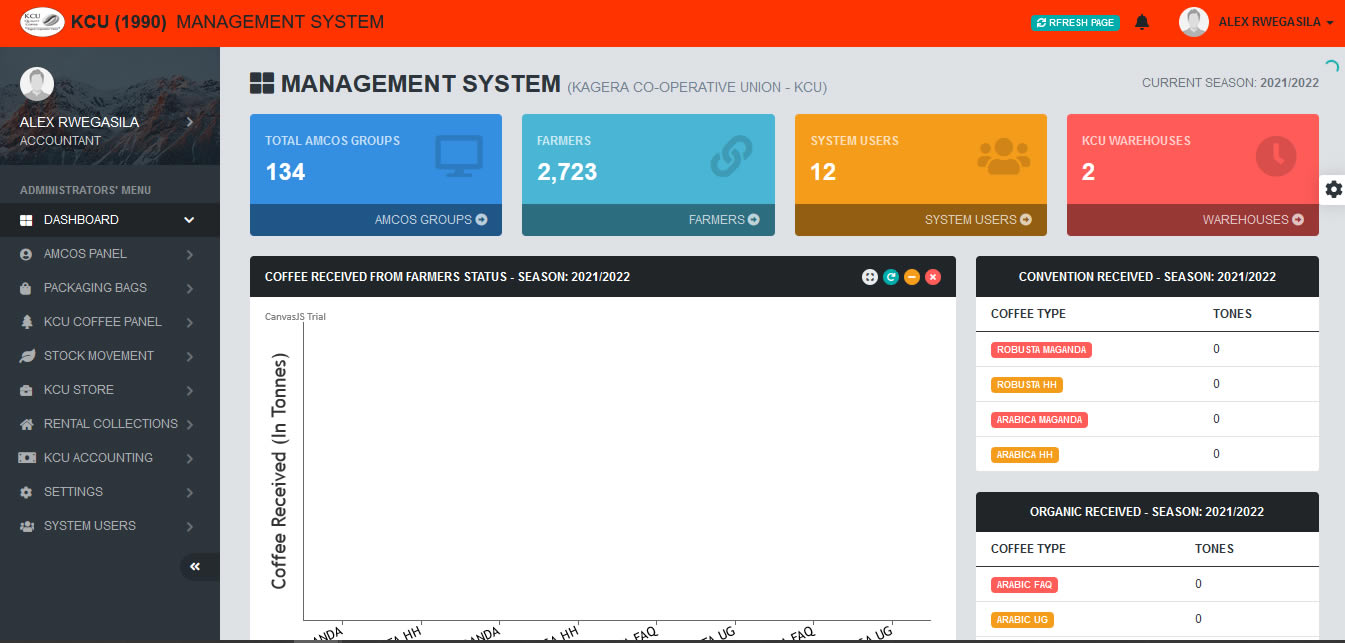Select Packaging Bags in the sidebar
This screenshot has height=643, width=1345.
[x=110, y=288]
